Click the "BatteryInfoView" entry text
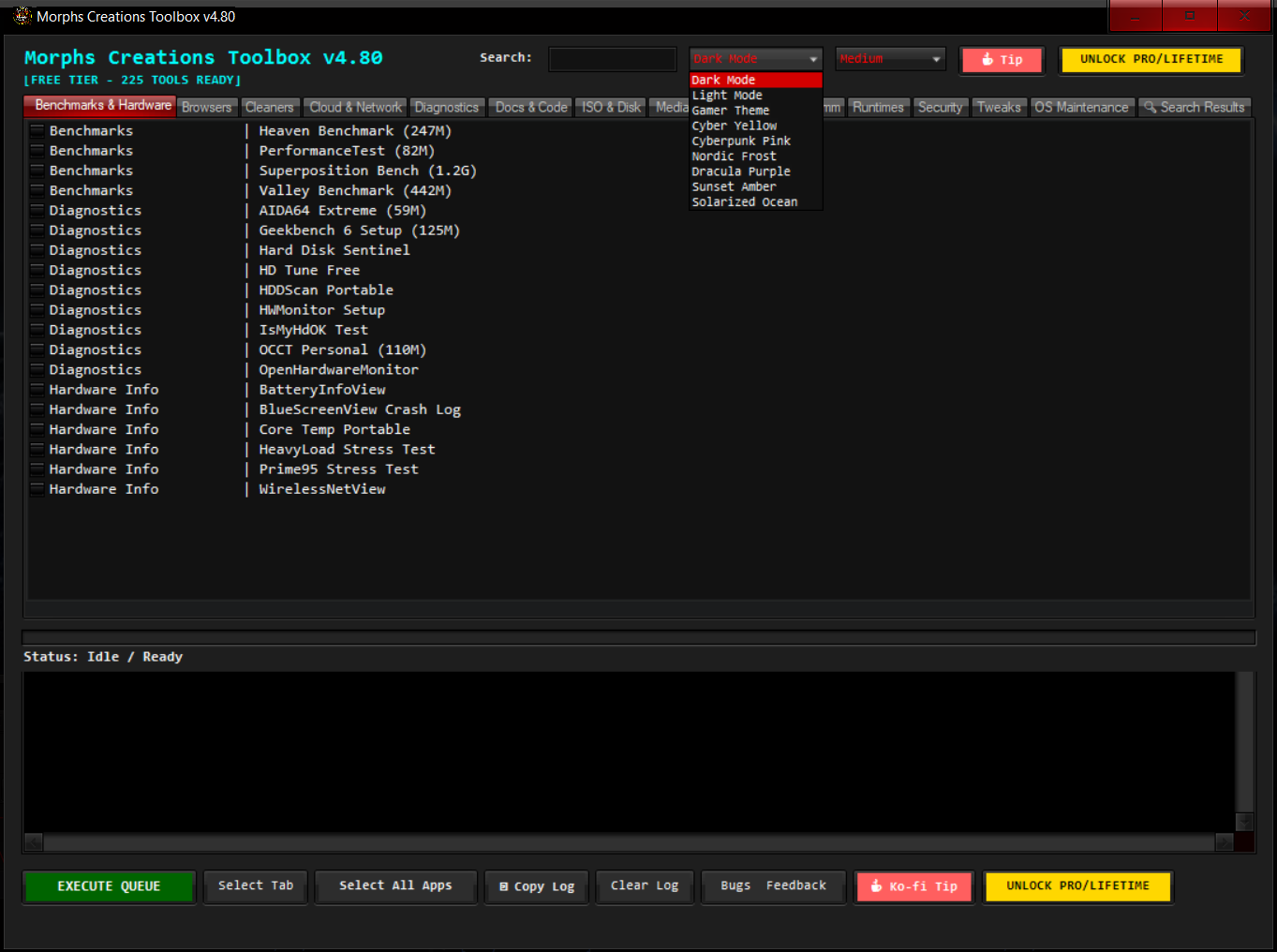This screenshot has width=1277, height=952. coord(322,390)
